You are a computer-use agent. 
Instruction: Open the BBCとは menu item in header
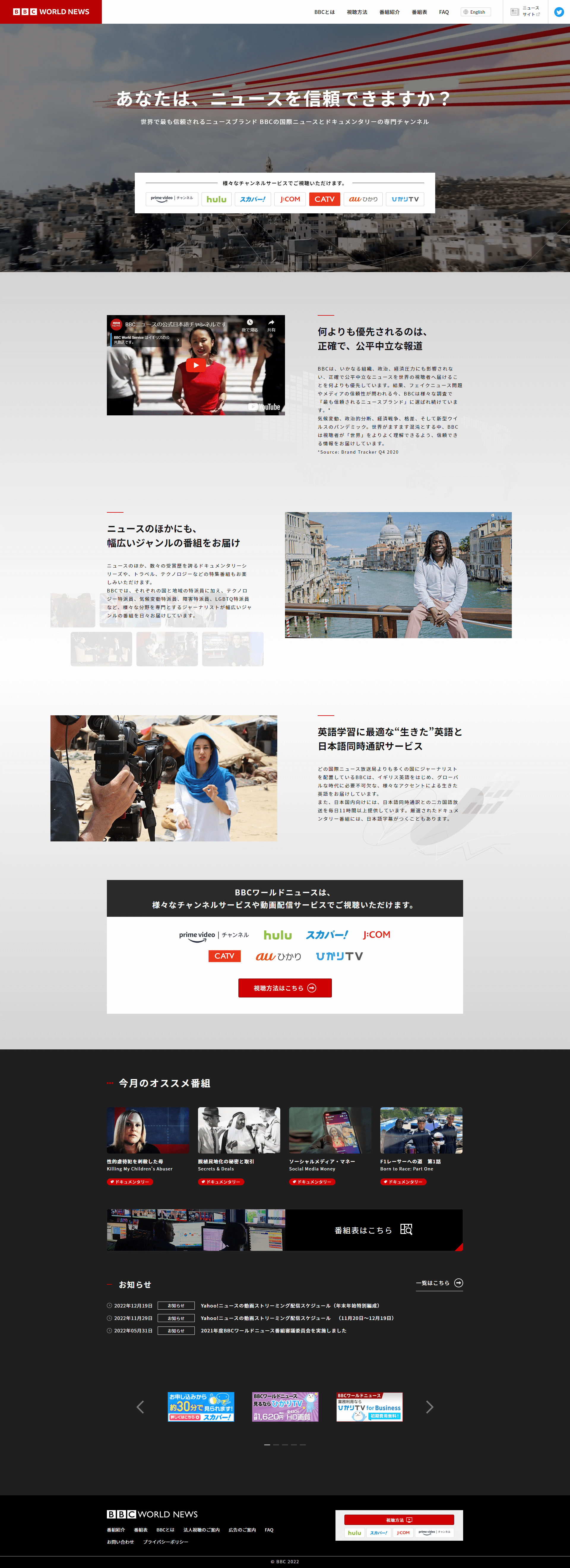(x=324, y=12)
